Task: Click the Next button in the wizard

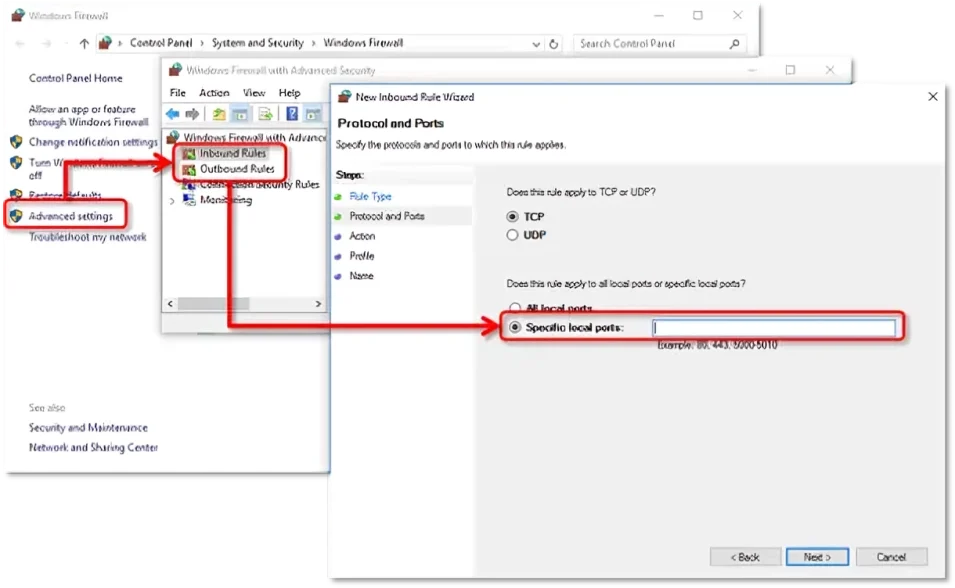Action: tap(816, 557)
